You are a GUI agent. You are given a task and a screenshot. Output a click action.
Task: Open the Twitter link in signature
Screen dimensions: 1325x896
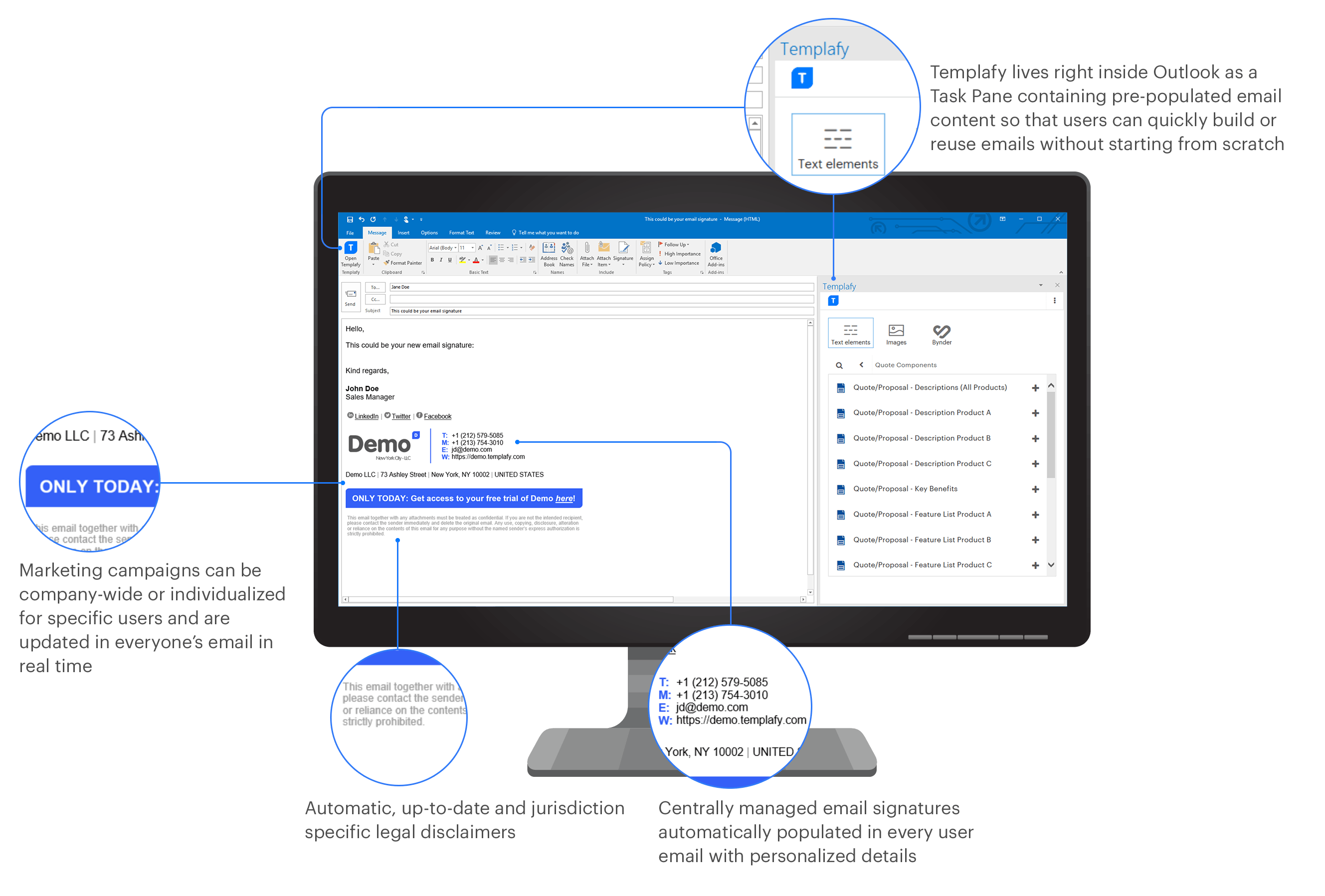(x=401, y=417)
